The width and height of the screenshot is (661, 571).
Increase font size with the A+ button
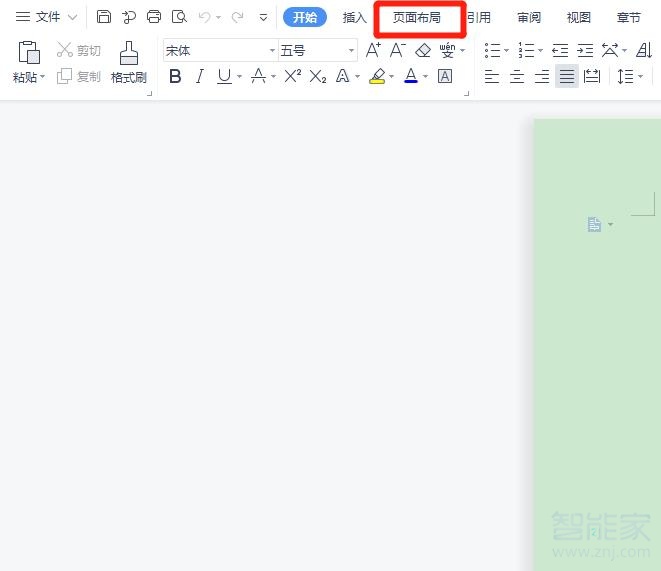point(373,50)
